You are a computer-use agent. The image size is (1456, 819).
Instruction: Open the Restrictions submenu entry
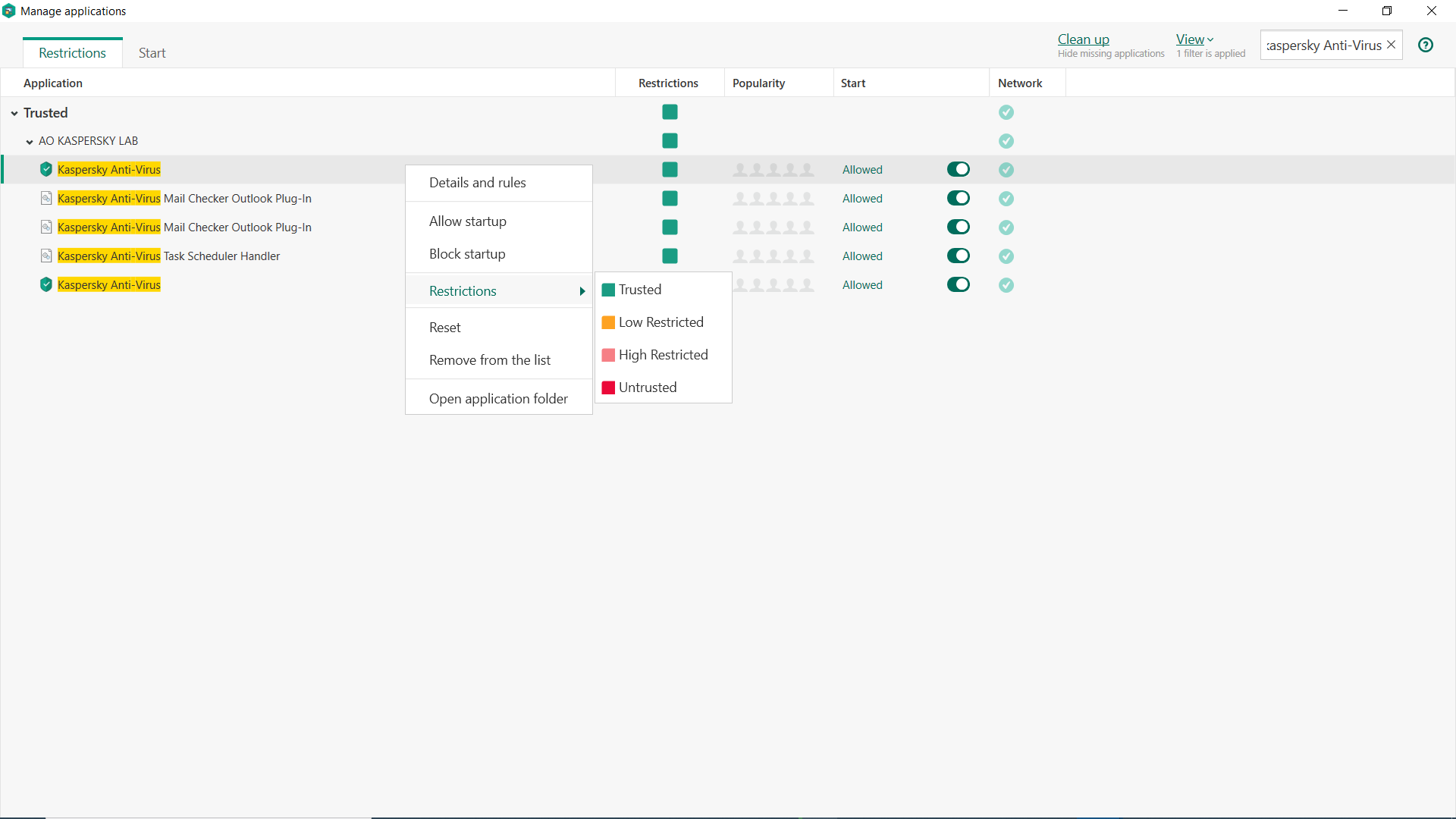point(499,291)
